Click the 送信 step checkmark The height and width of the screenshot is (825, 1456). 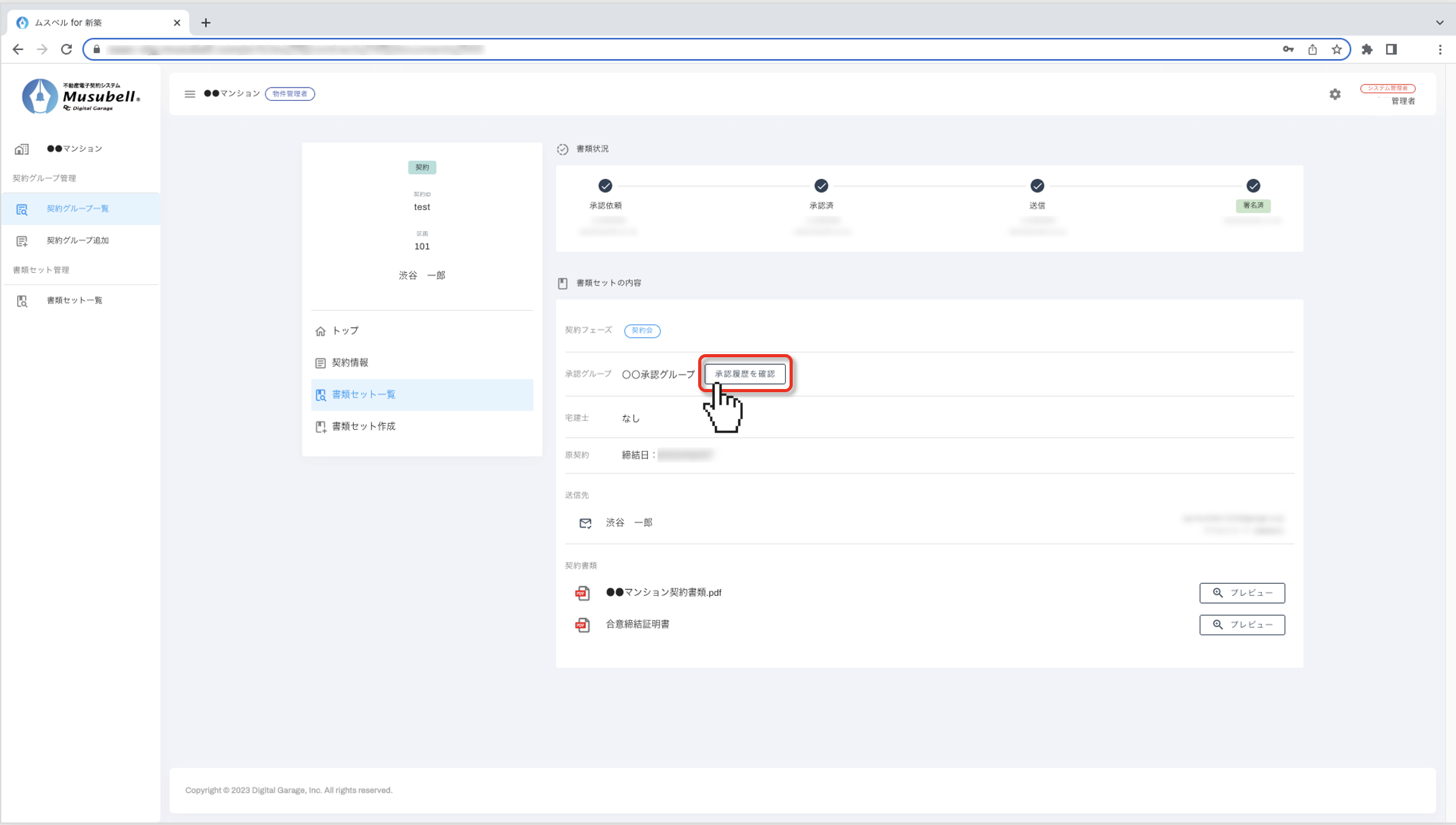(x=1037, y=186)
